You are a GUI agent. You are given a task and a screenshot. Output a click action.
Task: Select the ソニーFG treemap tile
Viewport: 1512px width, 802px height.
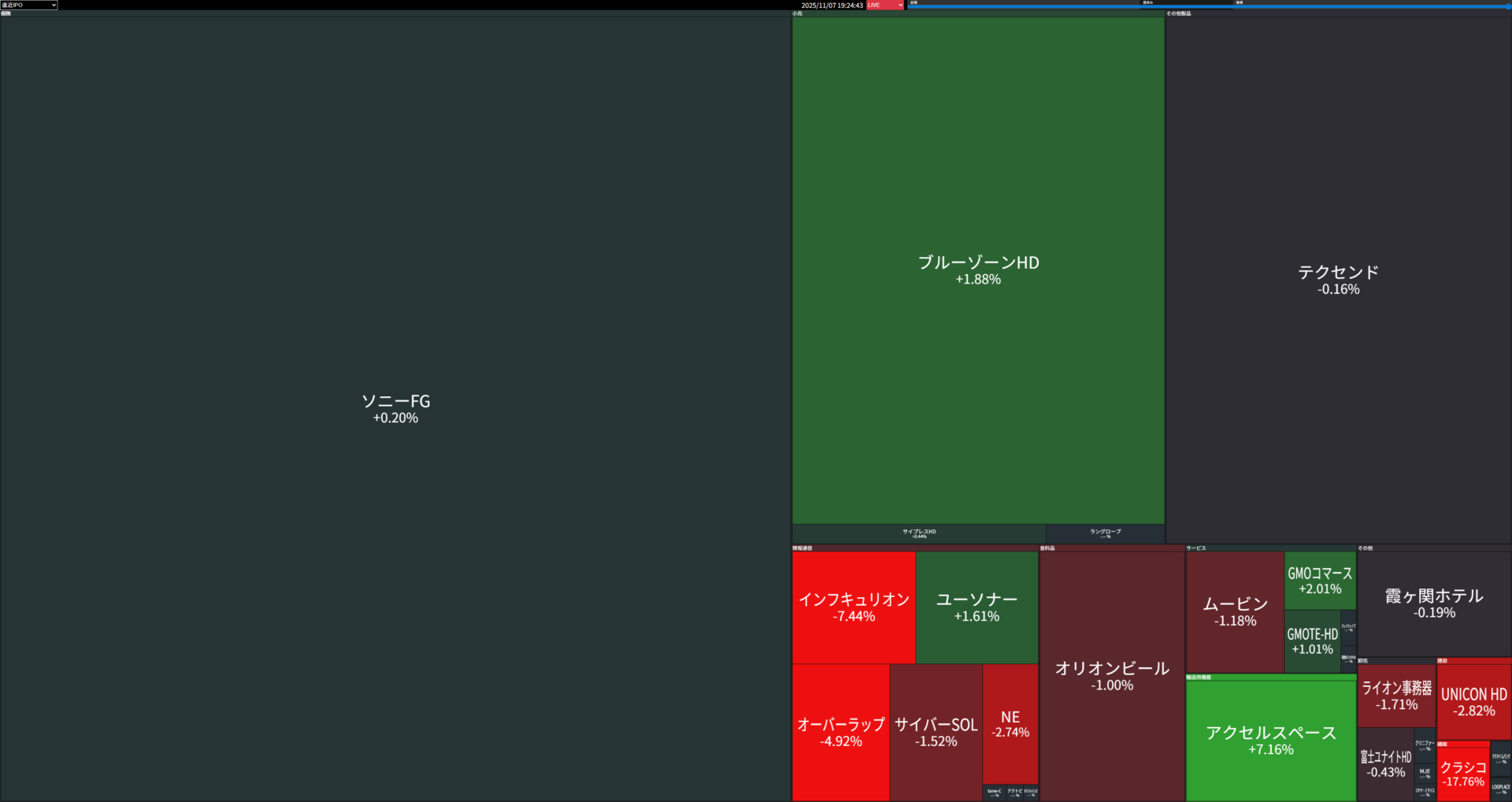[395, 408]
